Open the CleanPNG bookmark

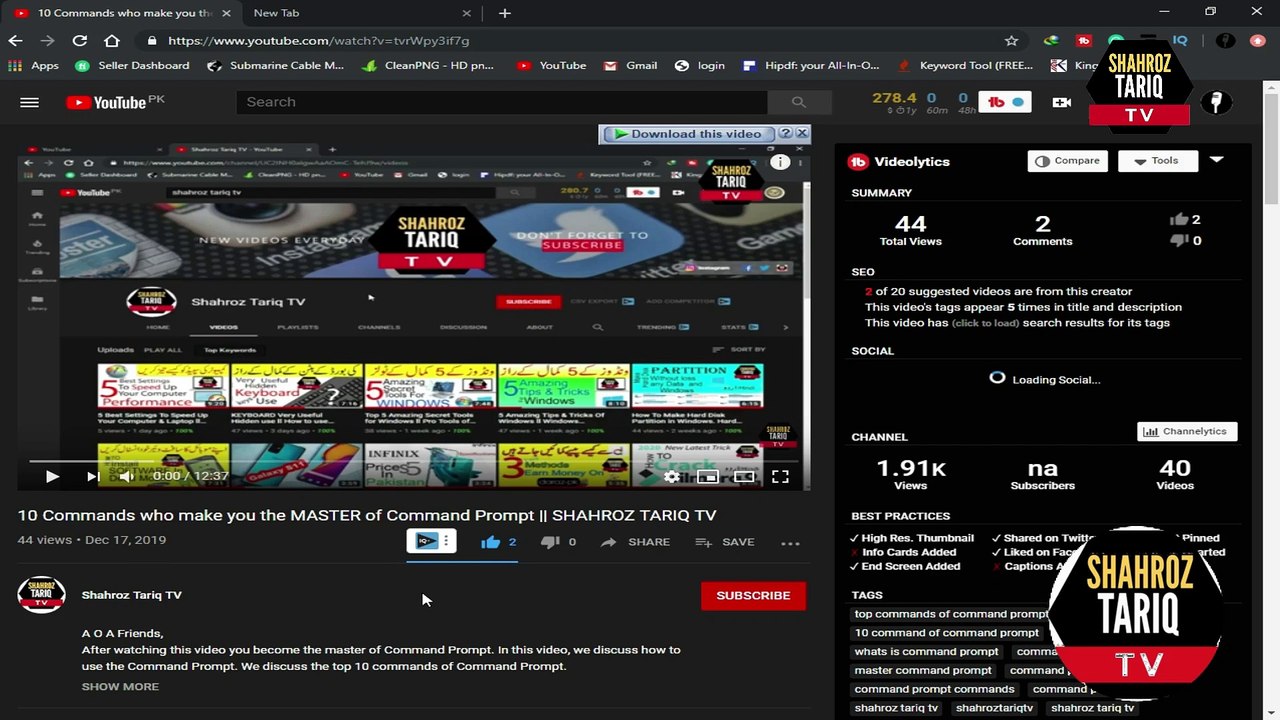coord(427,66)
